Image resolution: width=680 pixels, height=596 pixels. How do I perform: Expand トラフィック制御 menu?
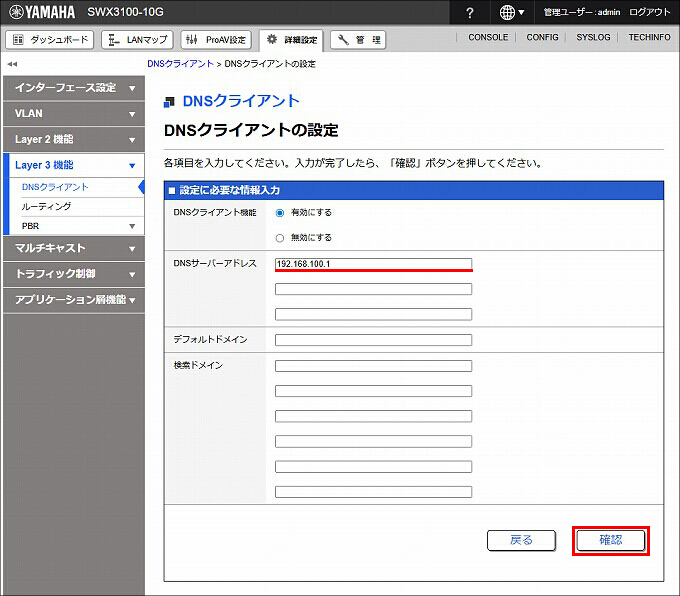pos(74,274)
